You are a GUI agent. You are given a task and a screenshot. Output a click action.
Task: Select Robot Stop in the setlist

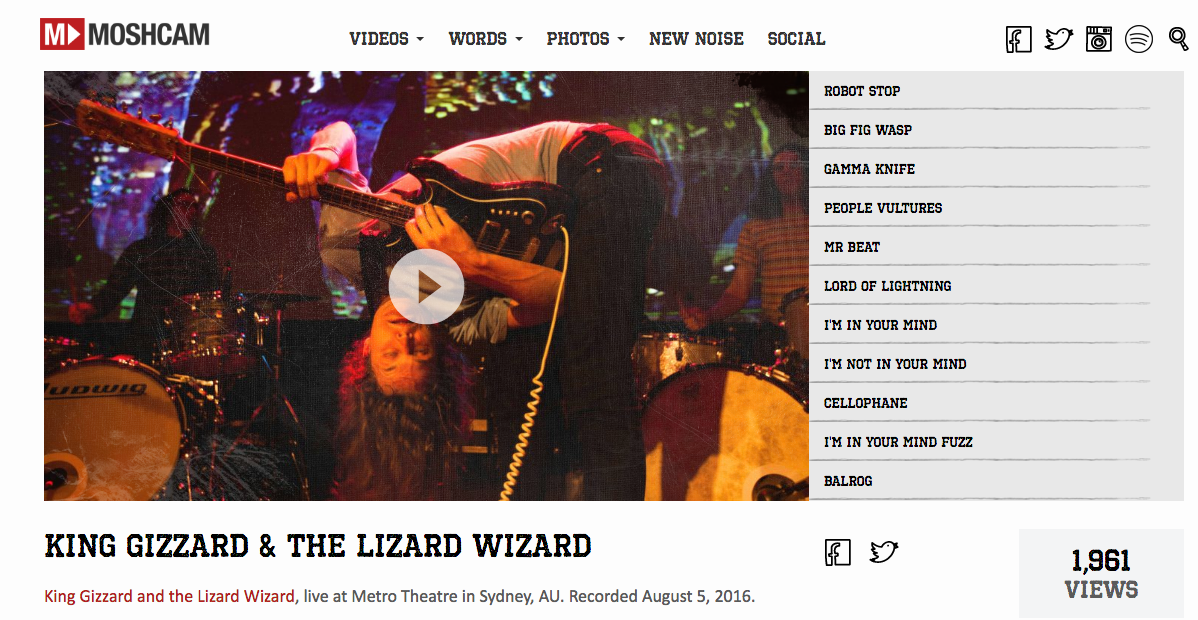click(979, 91)
